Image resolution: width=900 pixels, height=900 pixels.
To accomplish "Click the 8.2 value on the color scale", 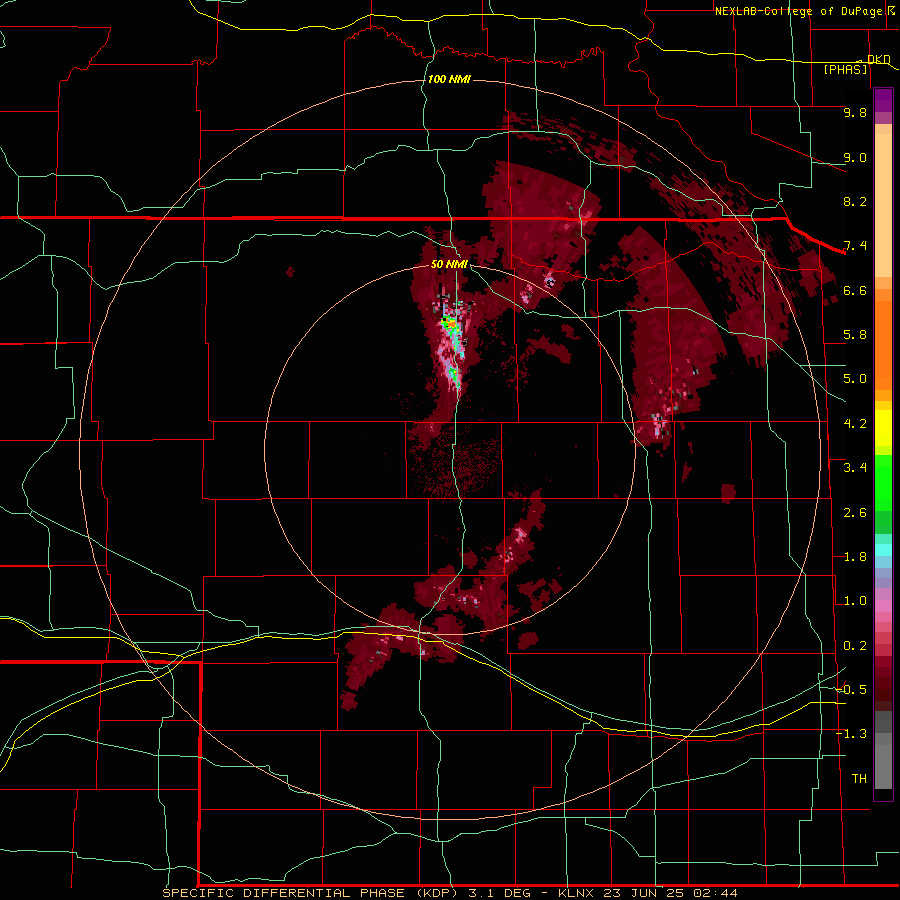I will [855, 201].
